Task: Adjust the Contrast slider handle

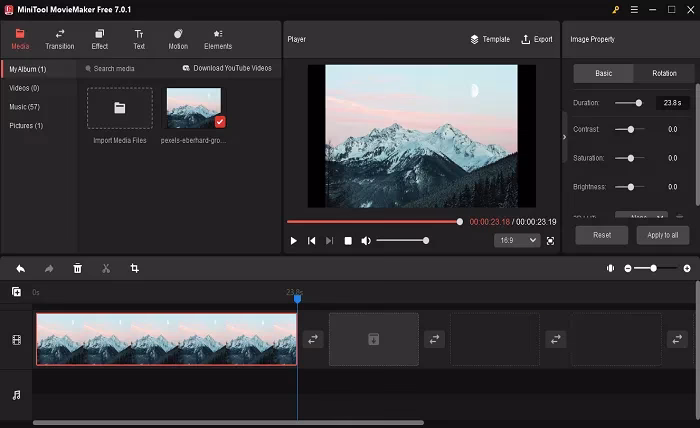Action: coord(630,129)
